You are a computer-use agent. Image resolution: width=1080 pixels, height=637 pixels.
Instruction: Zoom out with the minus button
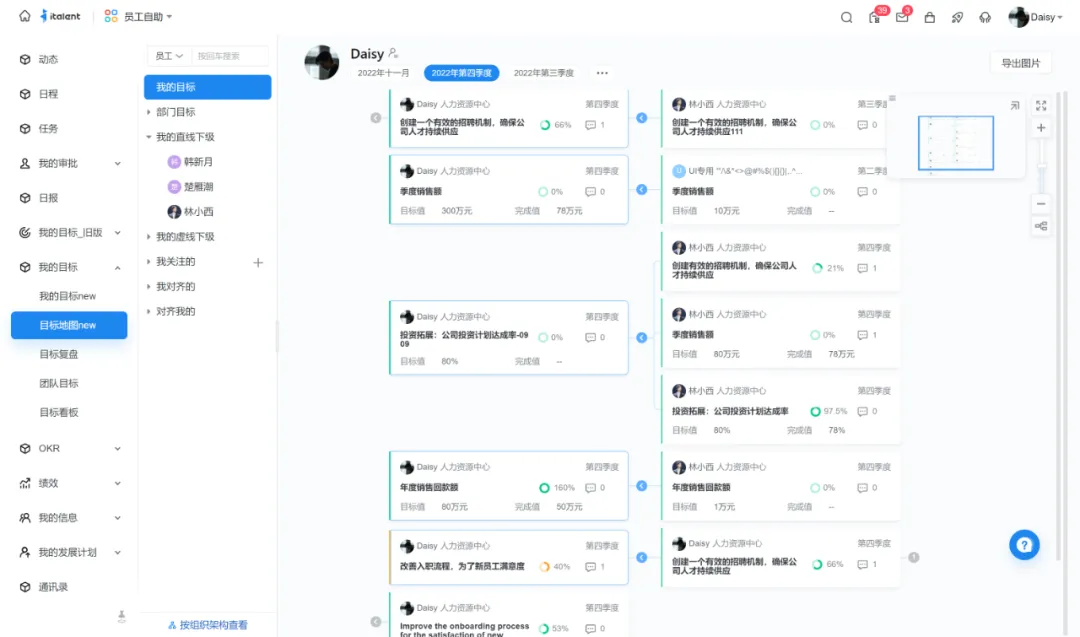pyautogui.click(x=1041, y=203)
